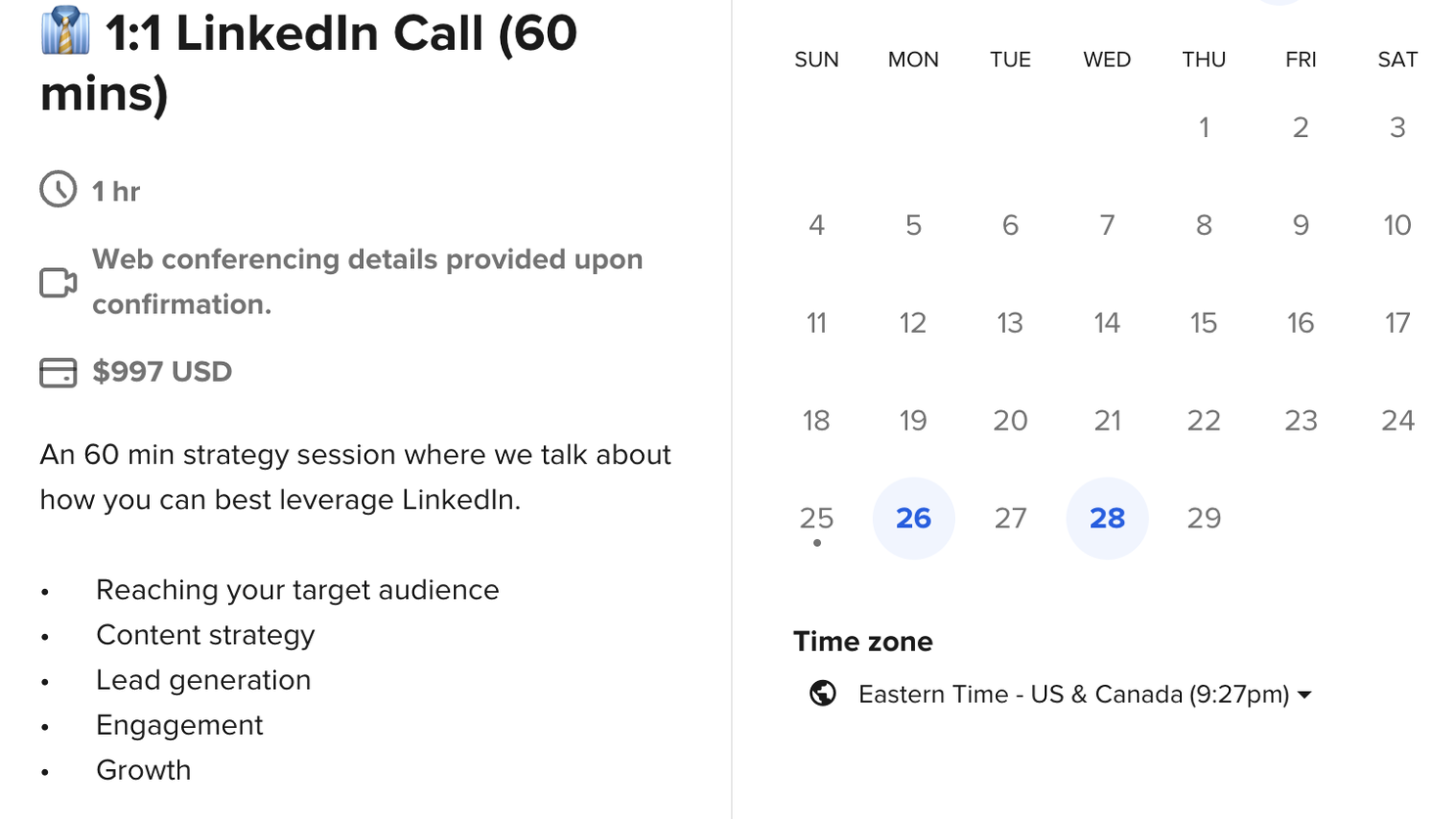Select the available date 28
The height and width of the screenshot is (819, 1456).
[x=1107, y=518]
